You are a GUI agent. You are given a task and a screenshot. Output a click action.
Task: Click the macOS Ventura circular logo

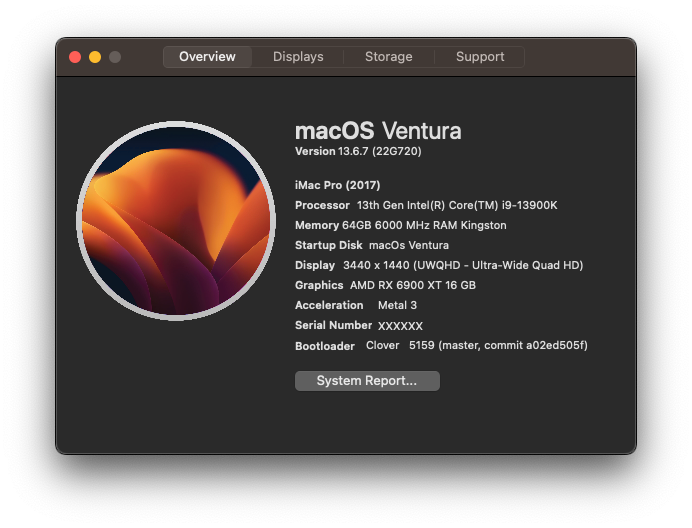tap(176, 221)
